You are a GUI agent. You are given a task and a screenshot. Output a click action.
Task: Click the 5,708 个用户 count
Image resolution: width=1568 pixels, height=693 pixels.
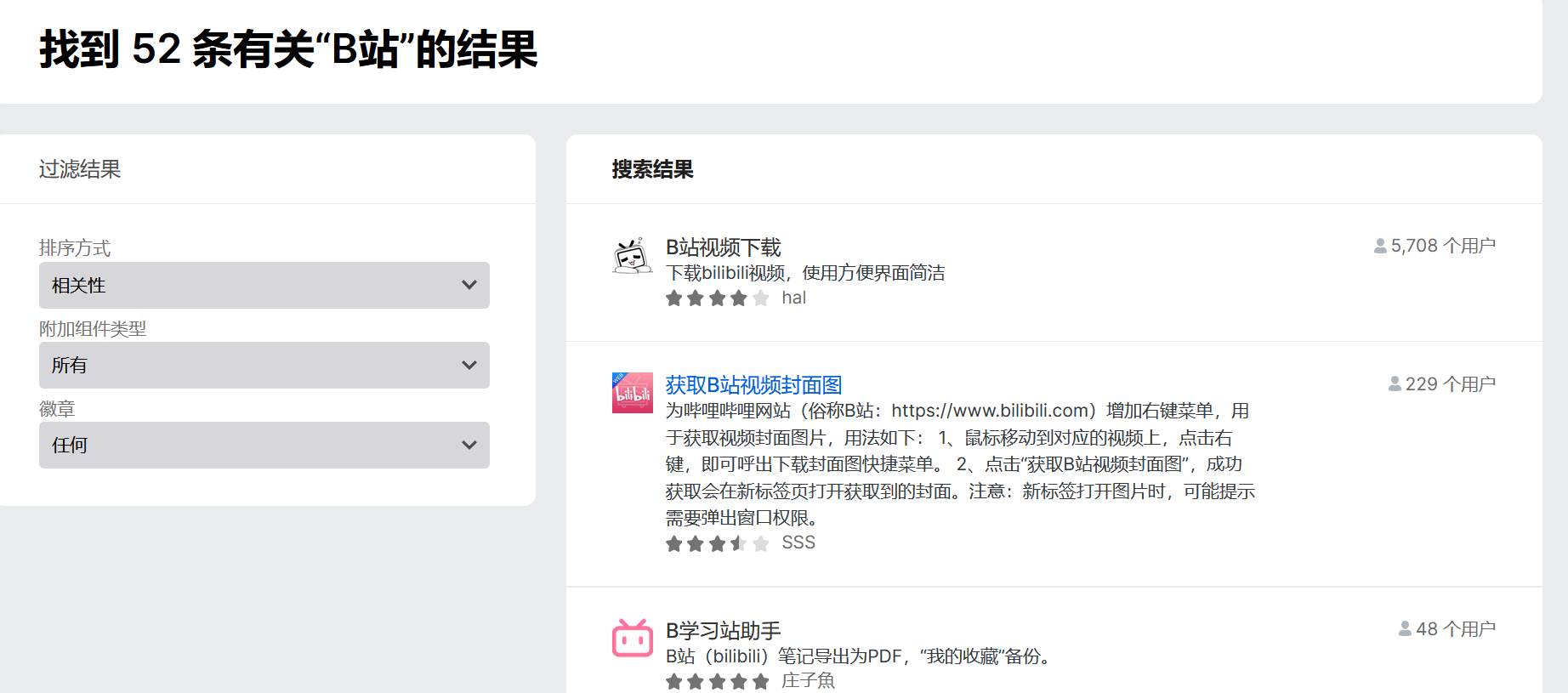click(x=1443, y=246)
